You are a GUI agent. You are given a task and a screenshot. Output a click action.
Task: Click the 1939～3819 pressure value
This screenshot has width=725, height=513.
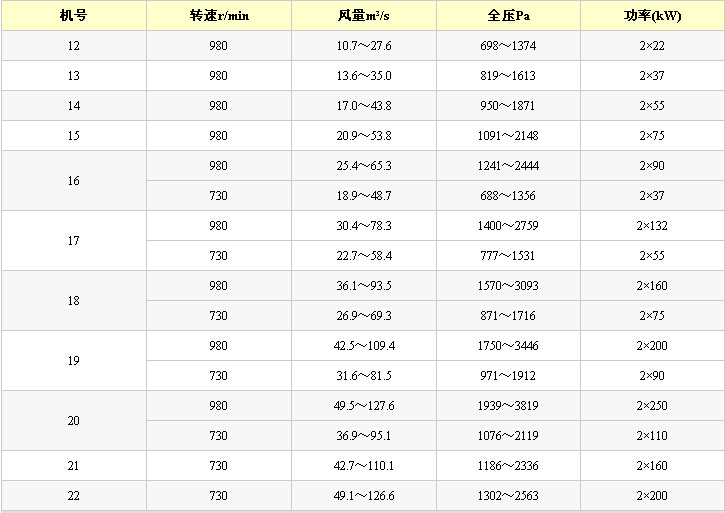pos(509,406)
